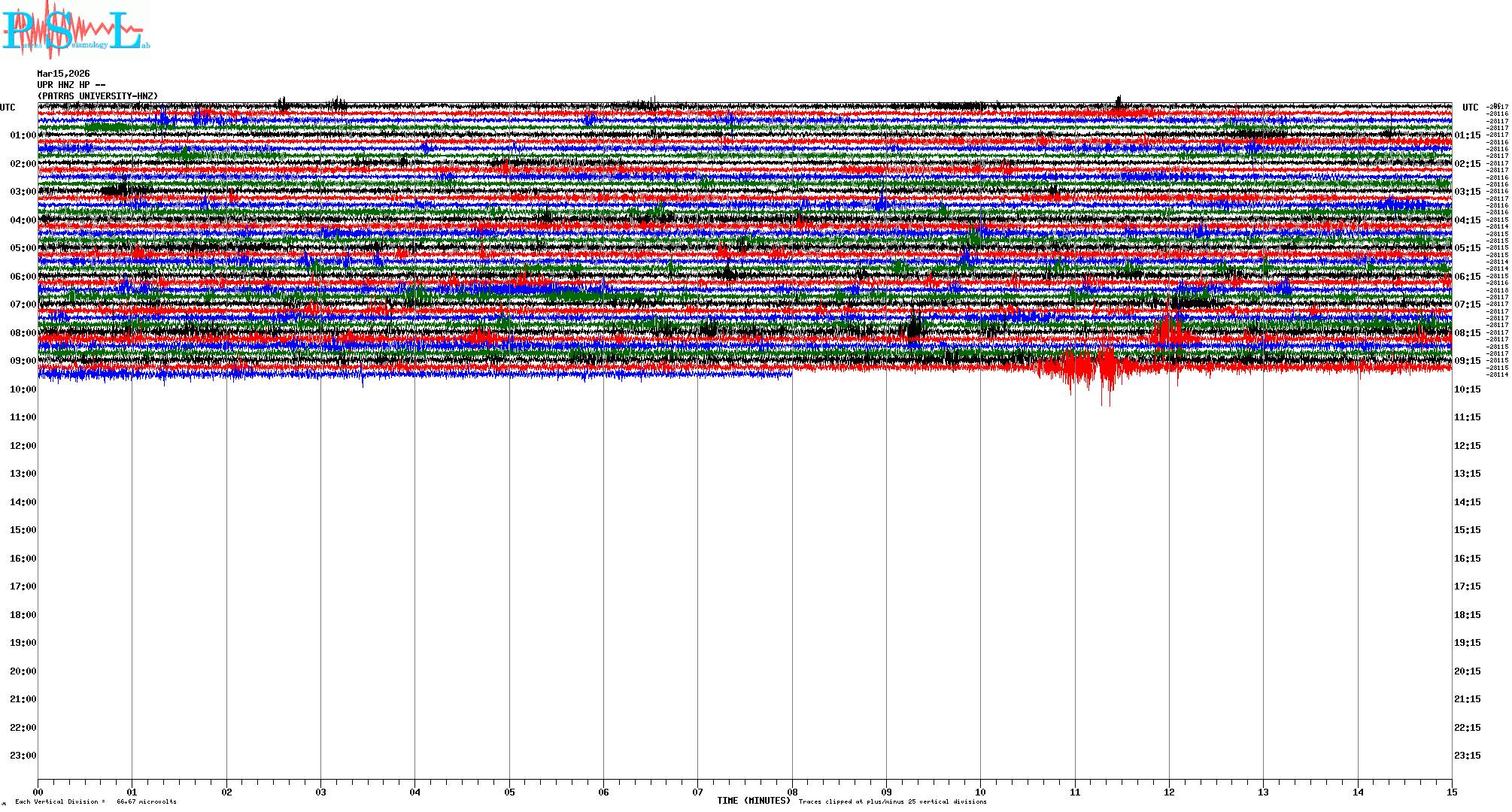
Task: Click the PSL Patras Seismology Lab logo
Action: [x=75, y=30]
